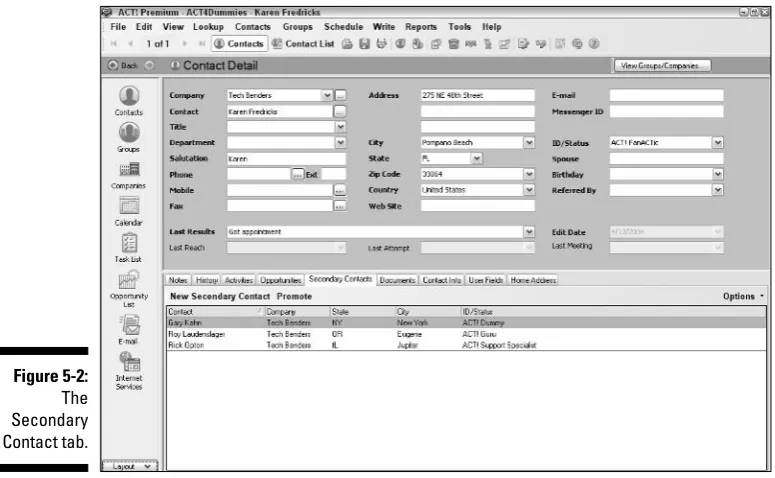This screenshot has height=478, width=775.
Task: Click the ellipsis button next to Fax field
Action: [340, 206]
